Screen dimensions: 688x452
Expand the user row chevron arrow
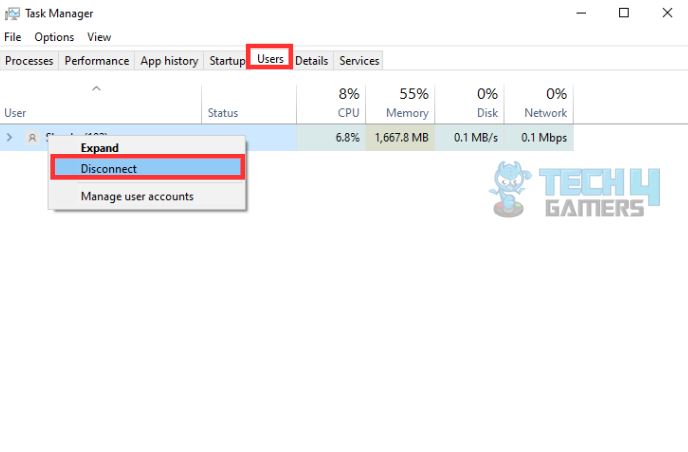point(10,137)
